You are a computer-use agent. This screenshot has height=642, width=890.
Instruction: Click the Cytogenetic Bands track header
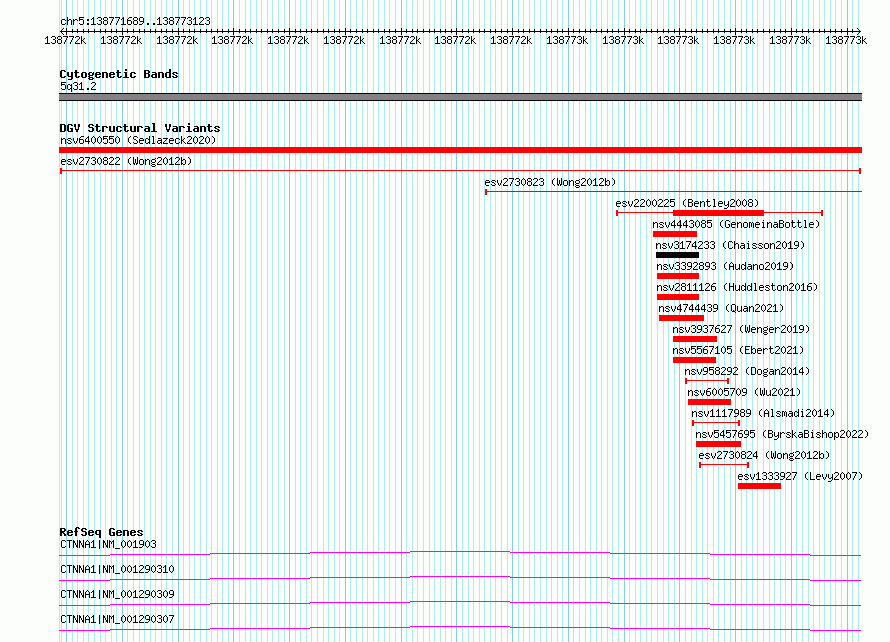tap(119, 74)
